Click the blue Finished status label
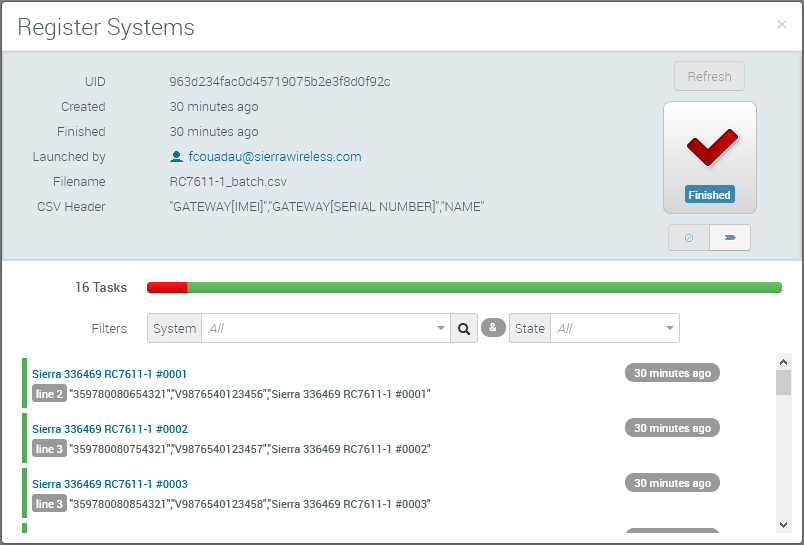 709,195
